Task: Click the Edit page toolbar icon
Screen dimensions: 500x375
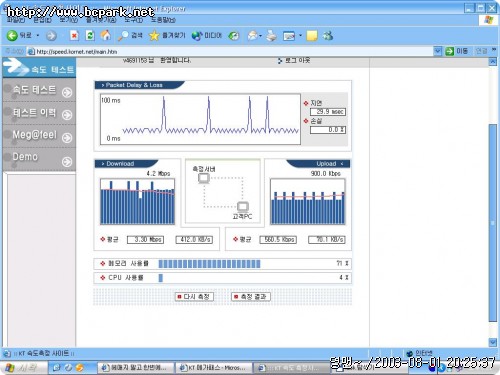Action: pos(289,36)
